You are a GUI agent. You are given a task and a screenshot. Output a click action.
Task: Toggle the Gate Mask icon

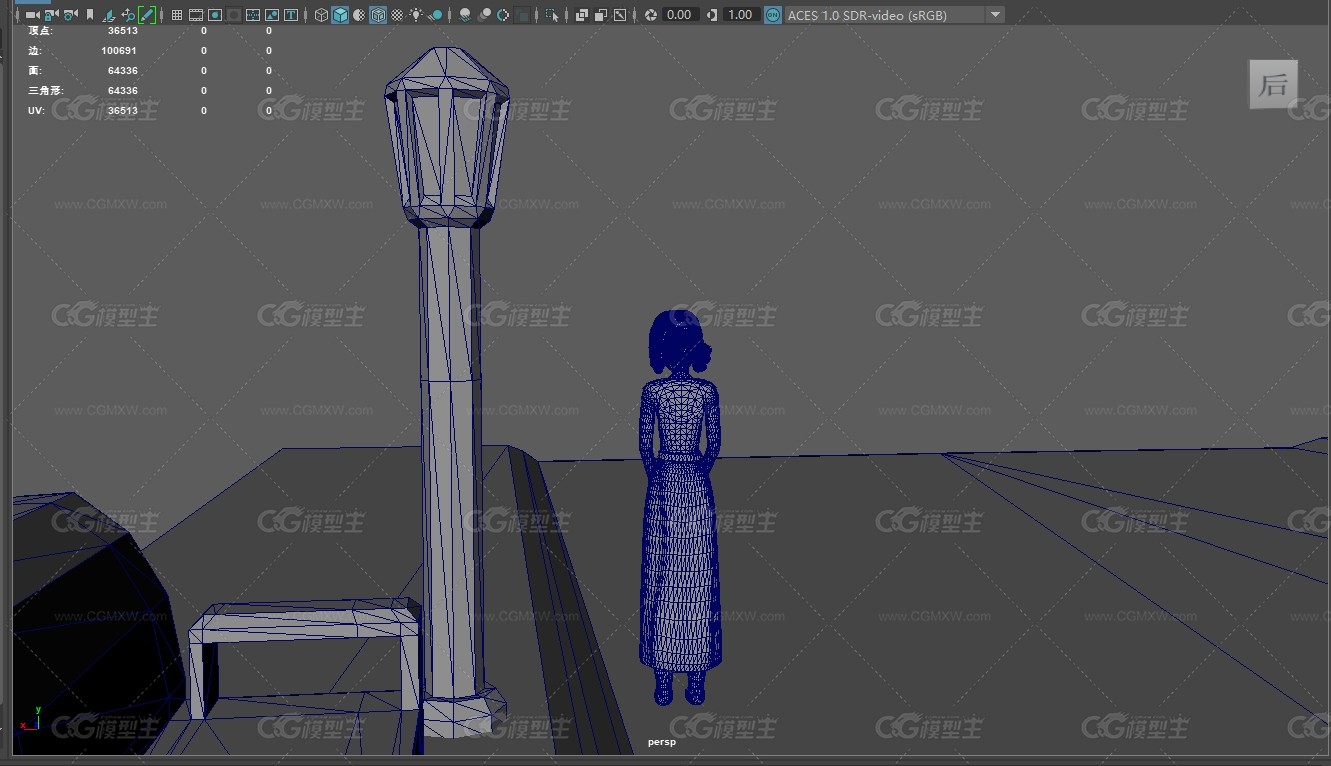[234, 15]
